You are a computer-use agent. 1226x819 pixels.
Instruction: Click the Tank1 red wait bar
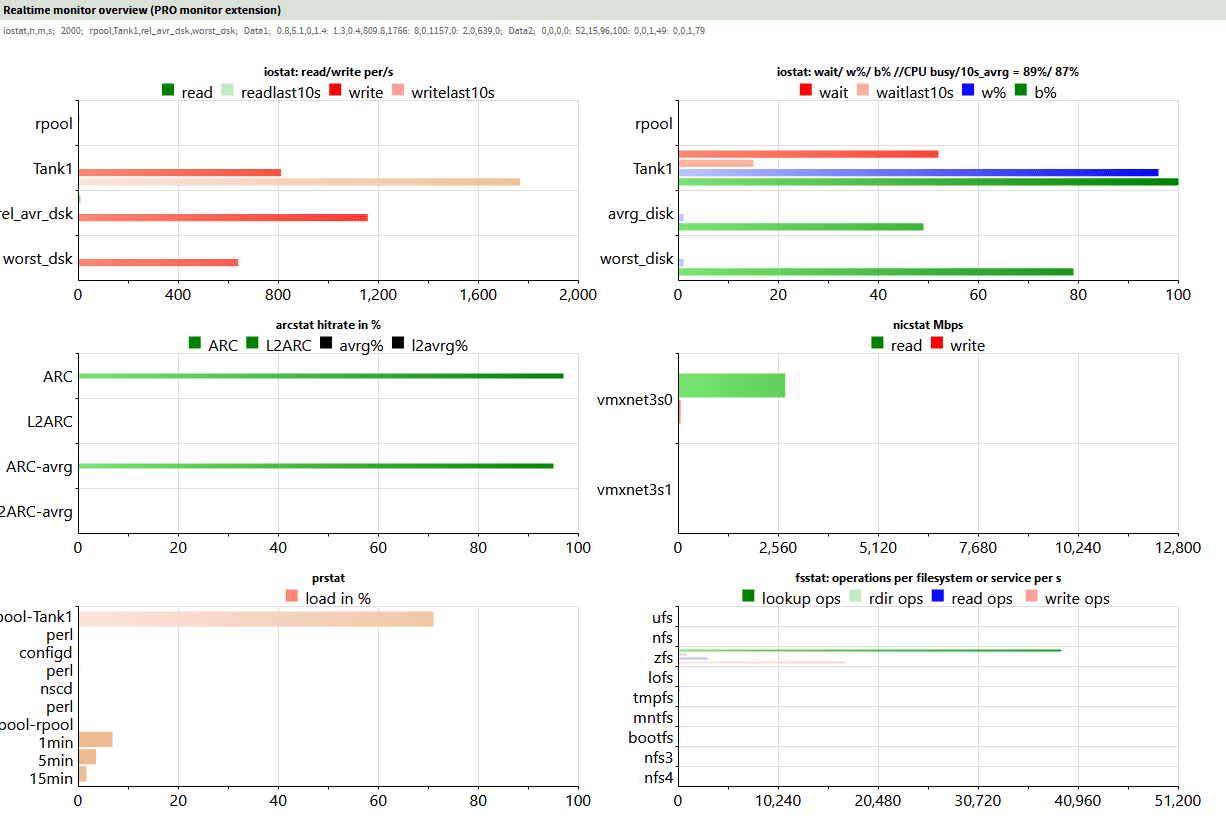pos(808,153)
